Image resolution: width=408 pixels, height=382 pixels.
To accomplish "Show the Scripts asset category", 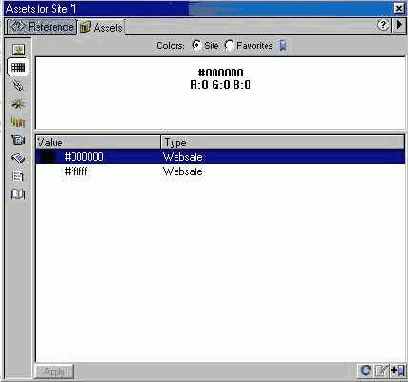I will (18, 158).
